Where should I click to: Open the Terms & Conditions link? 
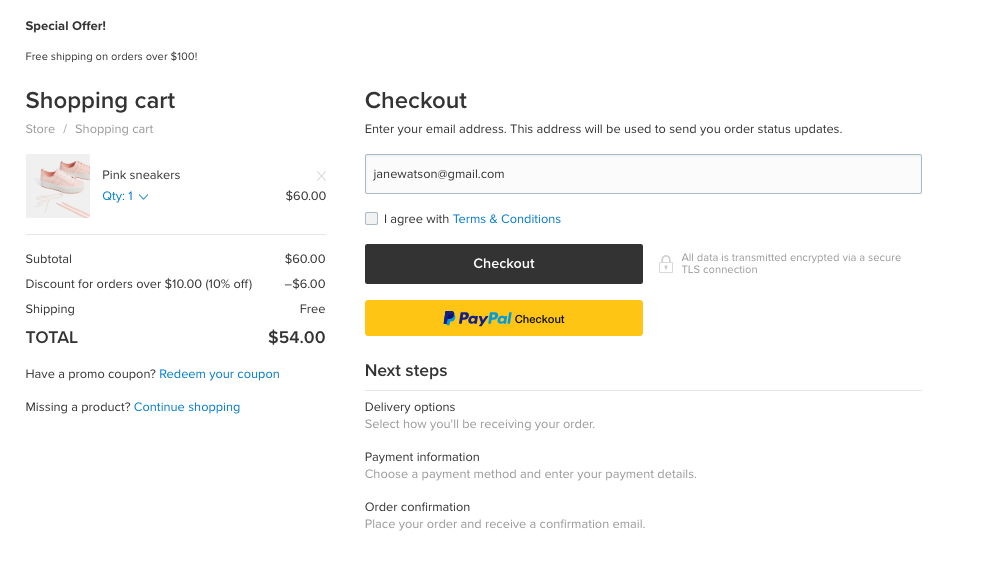tap(506, 219)
